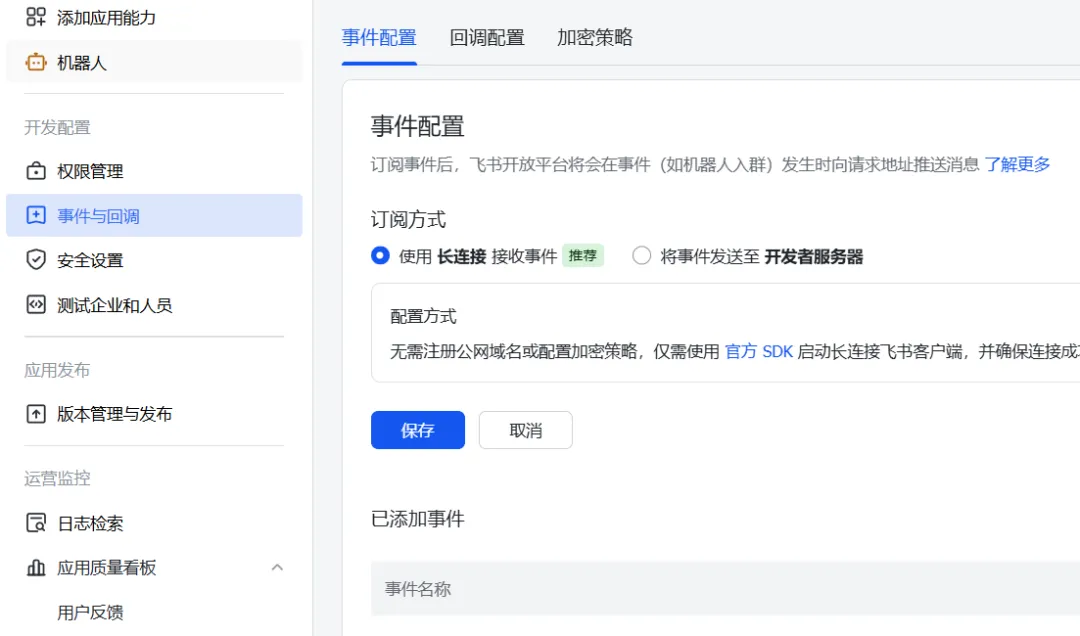Click the 日志检索 log search icon

tap(36, 522)
